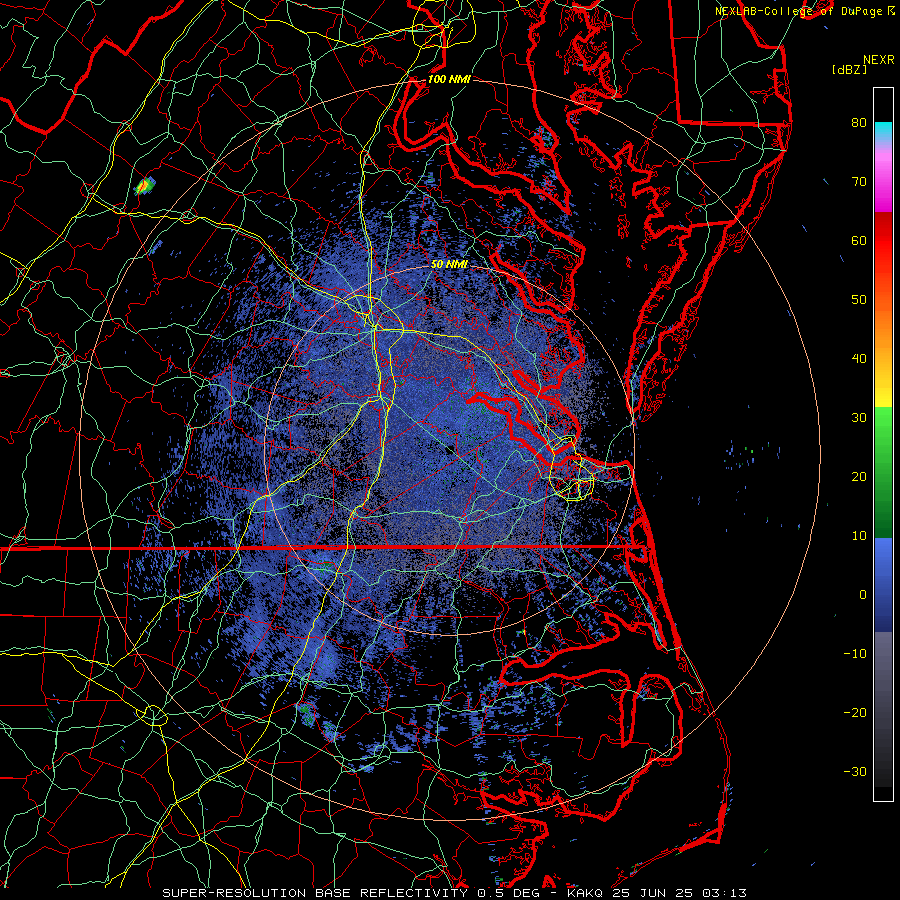Click the '50 NMI' range ring label
The height and width of the screenshot is (900, 900).
pyautogui.click(x=449, y=264)
